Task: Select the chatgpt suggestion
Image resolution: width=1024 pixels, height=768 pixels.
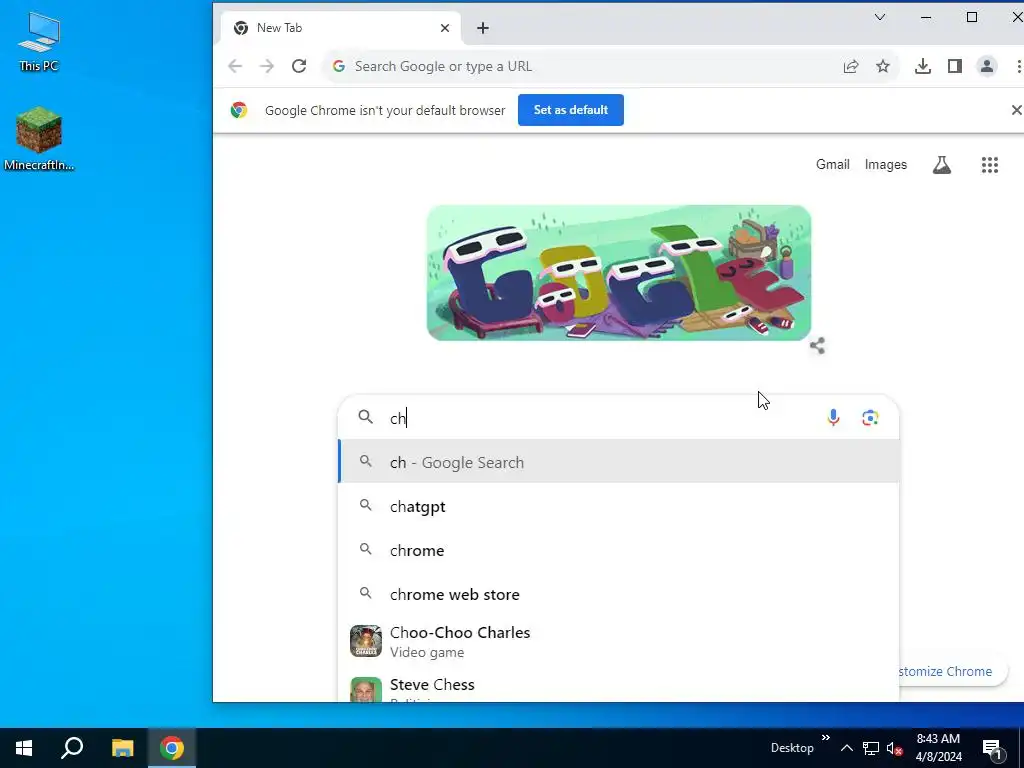Action: [x=618, y=506]
